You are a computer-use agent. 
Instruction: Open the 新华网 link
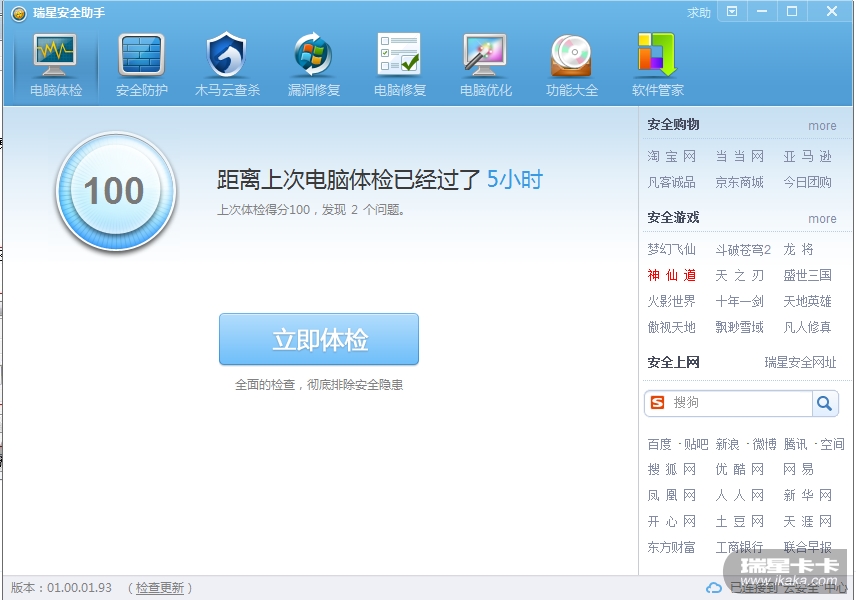pos(807,496)
